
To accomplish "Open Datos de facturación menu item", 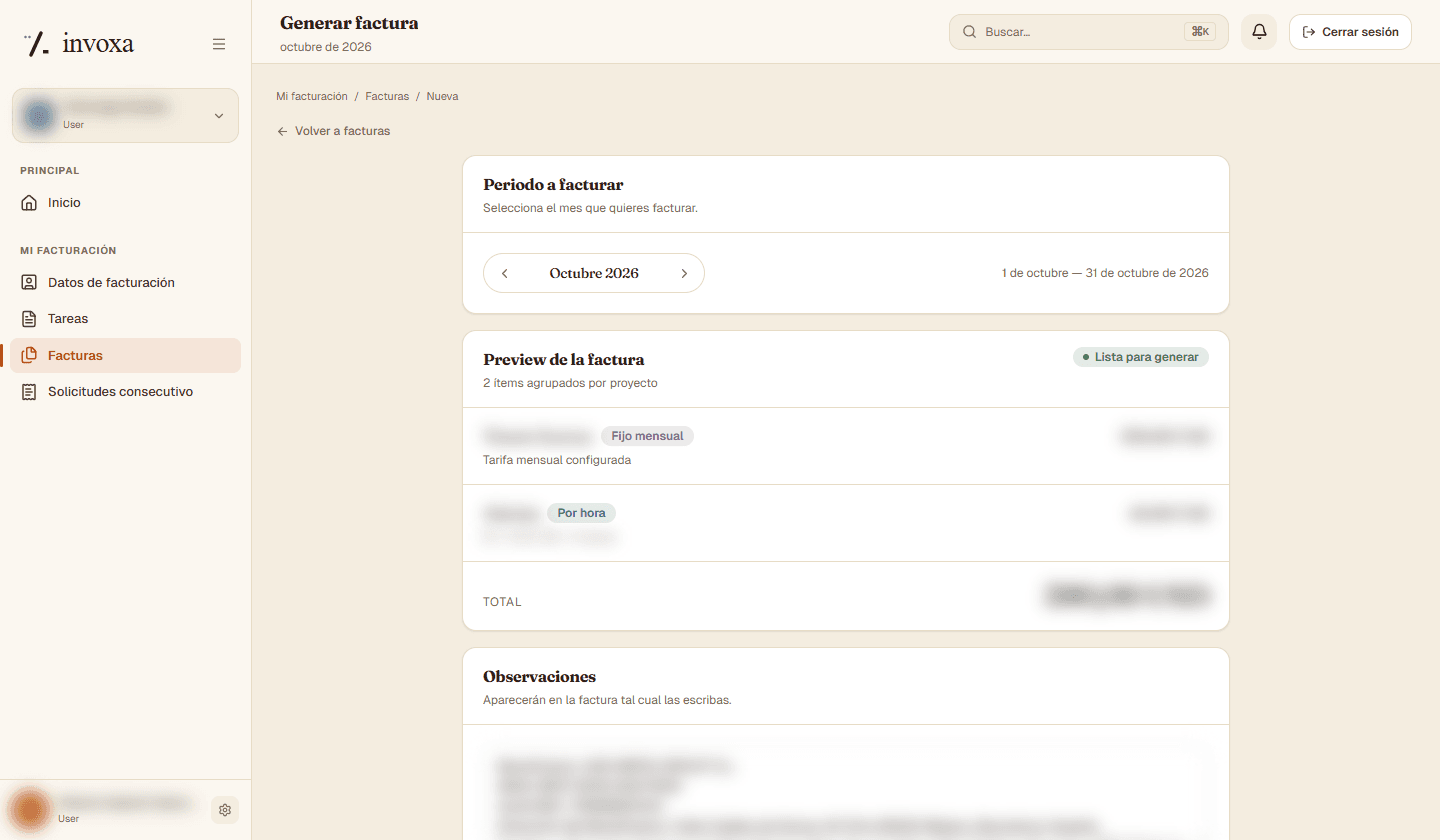I will (x=126, y=283).
